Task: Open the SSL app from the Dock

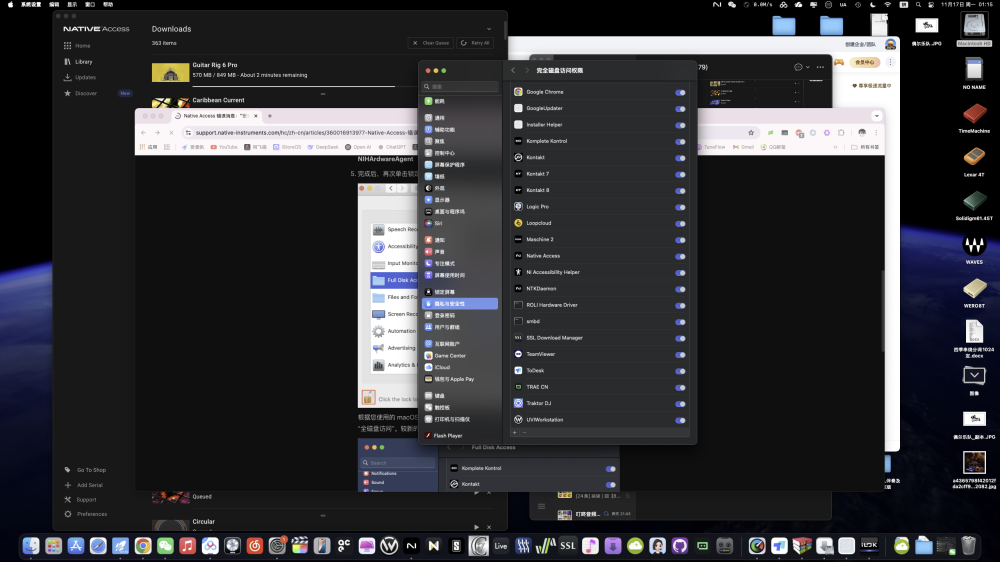Action: pyautogui.click(x=568, y=546)
